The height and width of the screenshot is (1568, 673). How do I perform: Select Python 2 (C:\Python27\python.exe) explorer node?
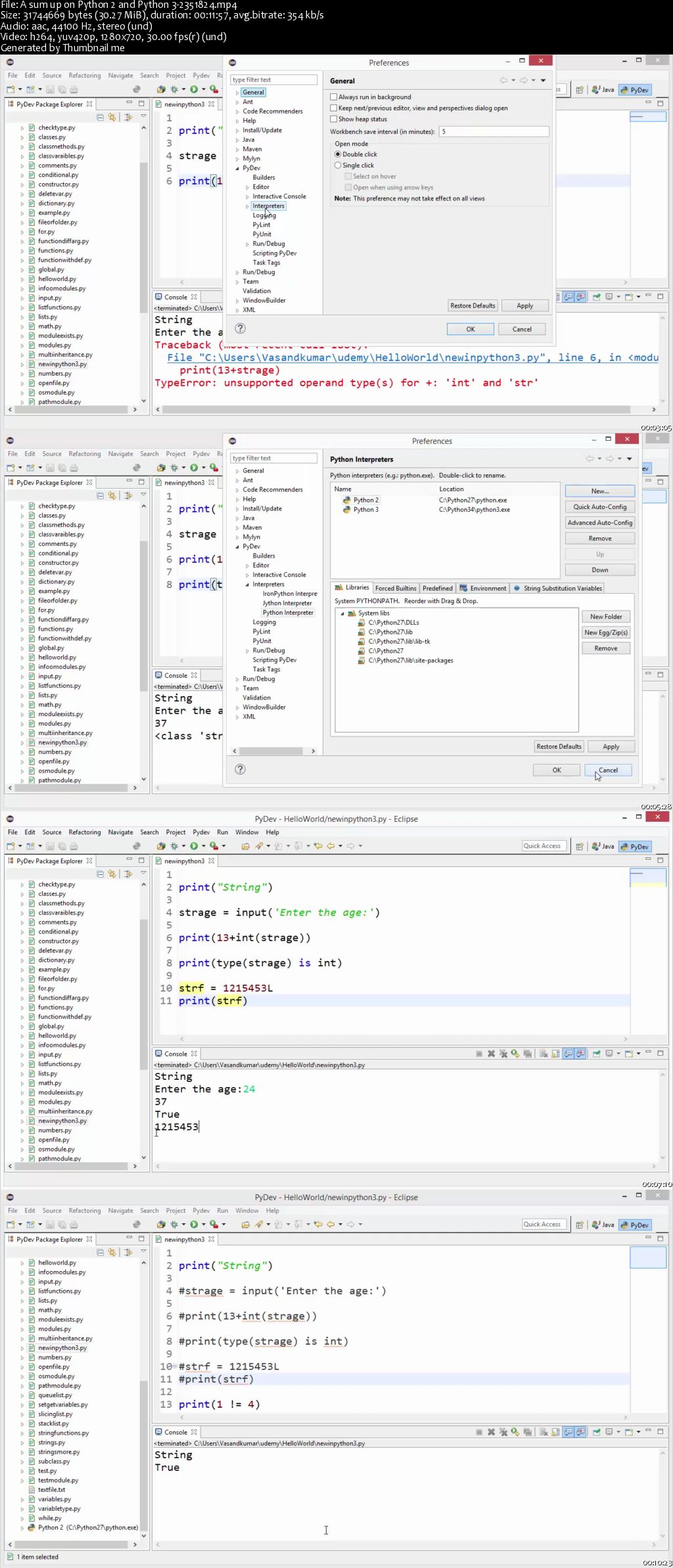(x=83, y=1527)
